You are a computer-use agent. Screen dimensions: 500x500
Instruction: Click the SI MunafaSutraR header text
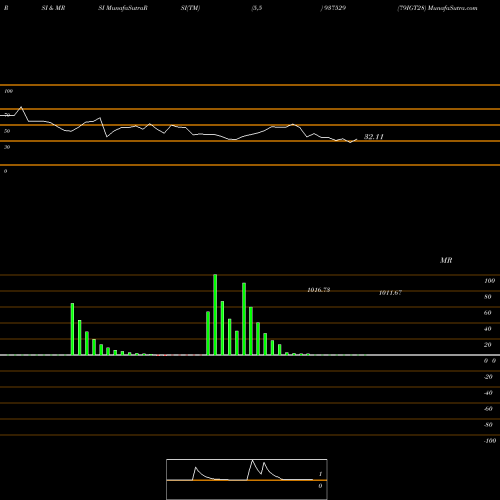tap(123, 8)
